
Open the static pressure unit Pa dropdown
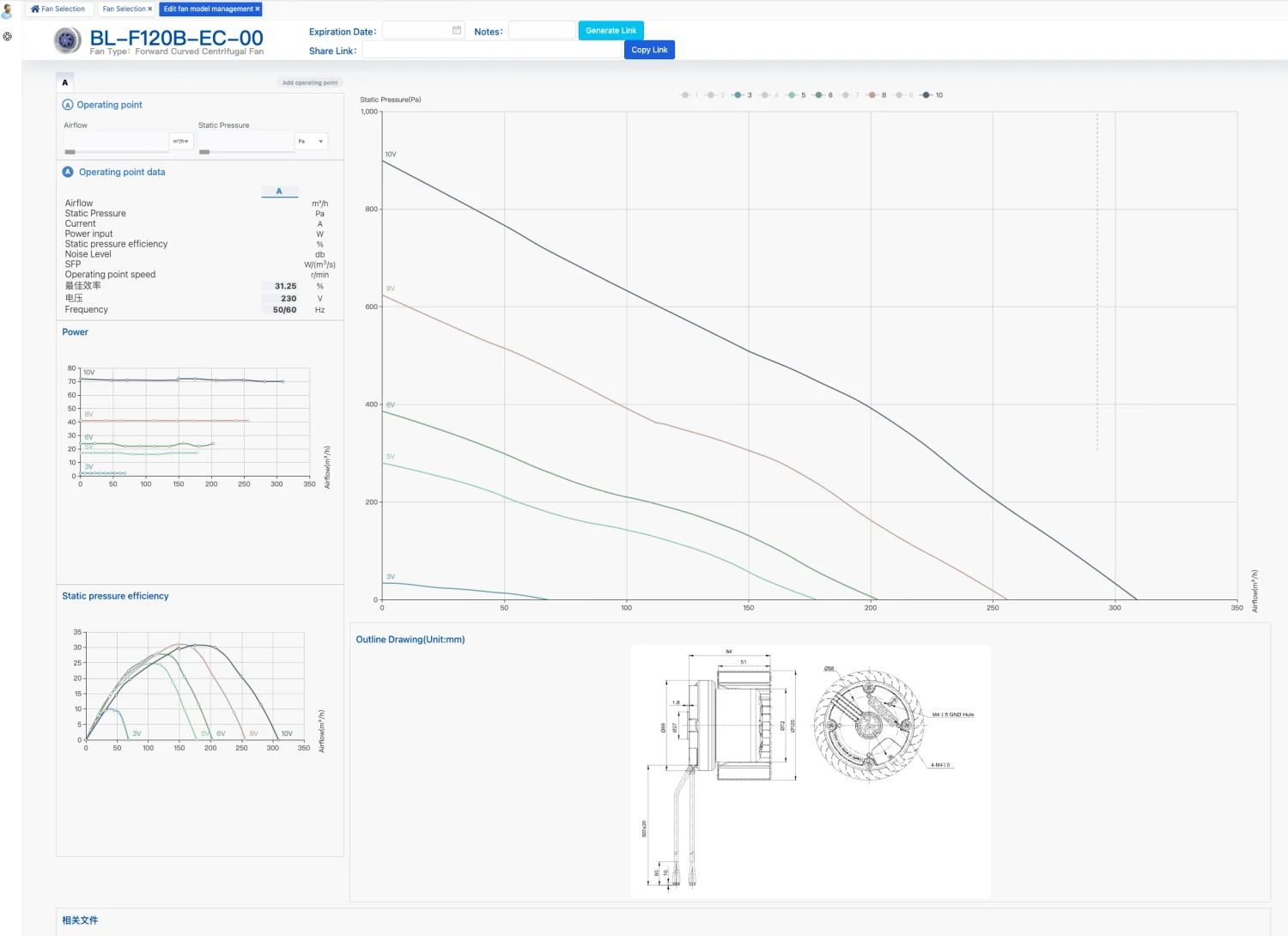311,141
